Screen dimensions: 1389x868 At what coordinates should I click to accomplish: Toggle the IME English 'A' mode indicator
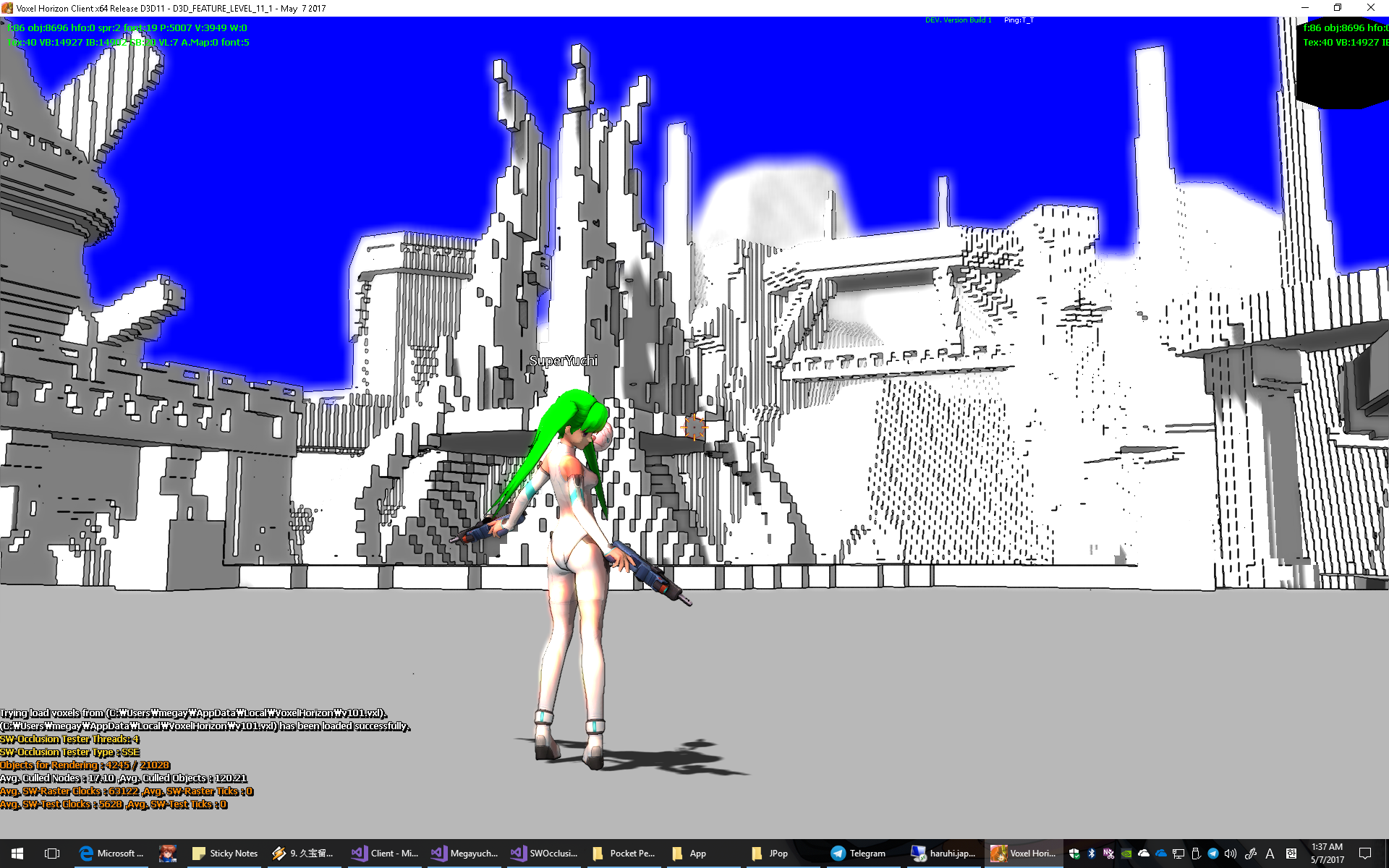(1270, 854)
